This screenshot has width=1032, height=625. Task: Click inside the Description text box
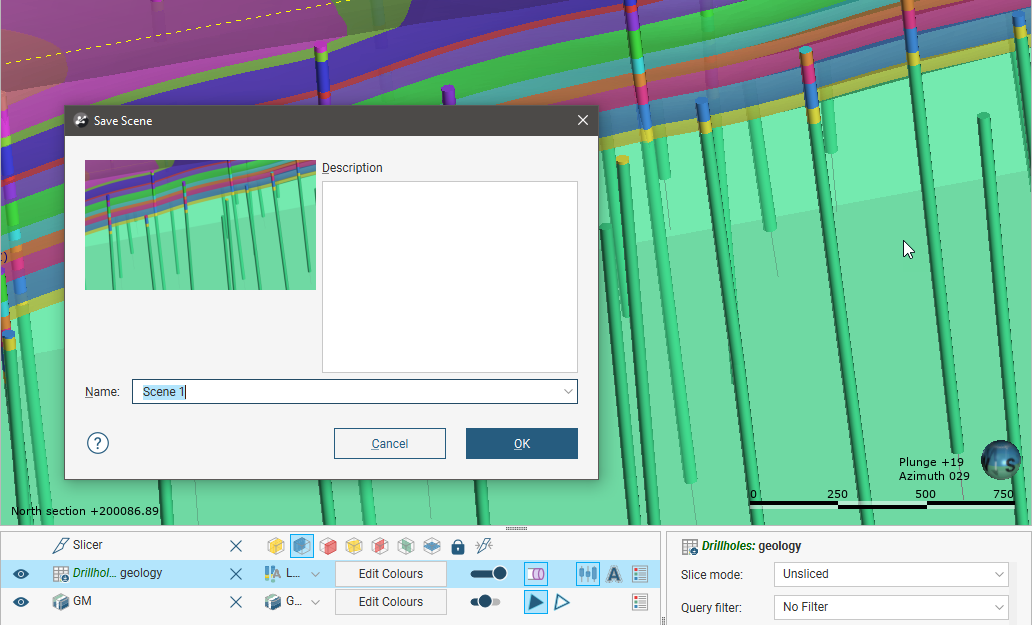(449, 276)
